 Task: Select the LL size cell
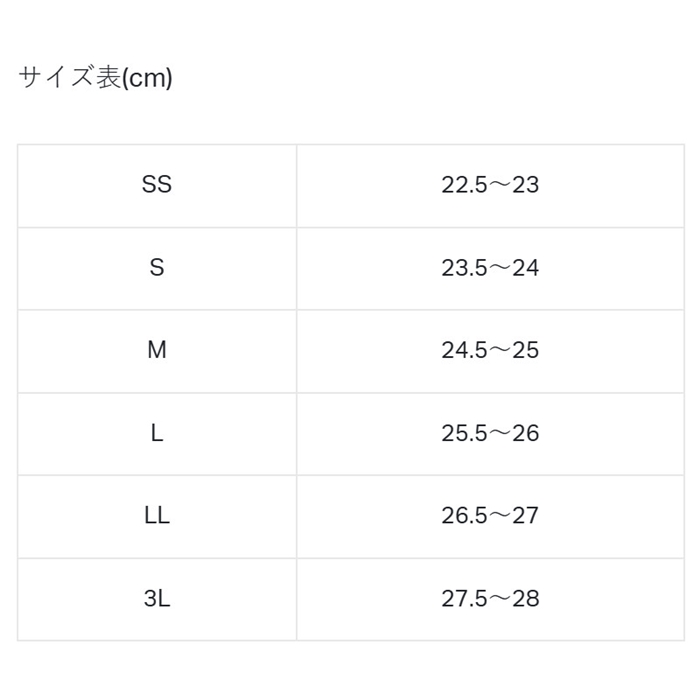(157, 517)
